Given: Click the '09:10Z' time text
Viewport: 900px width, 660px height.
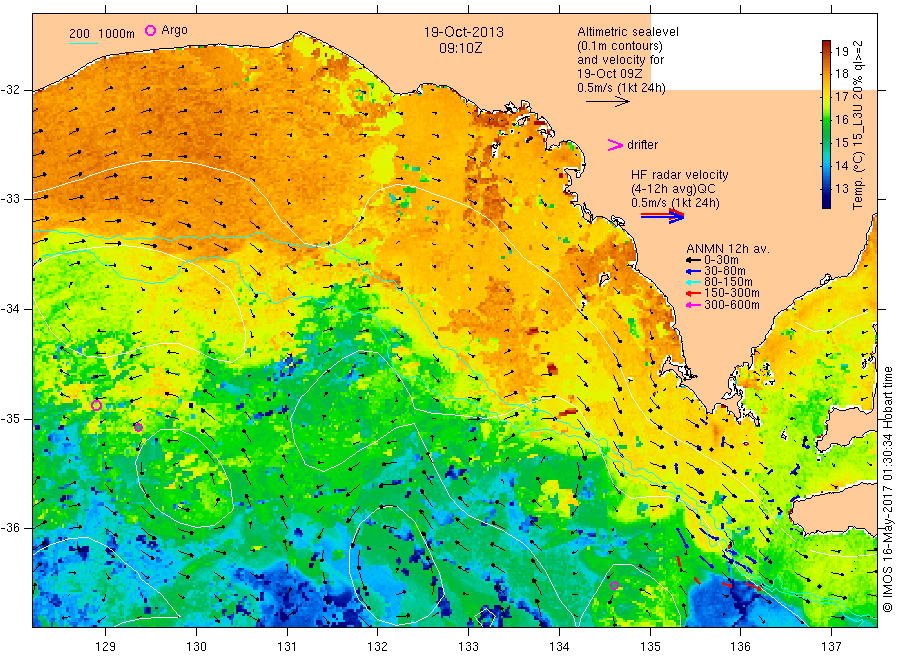Looking at the screenshot, I should click(x=461, y=48).
